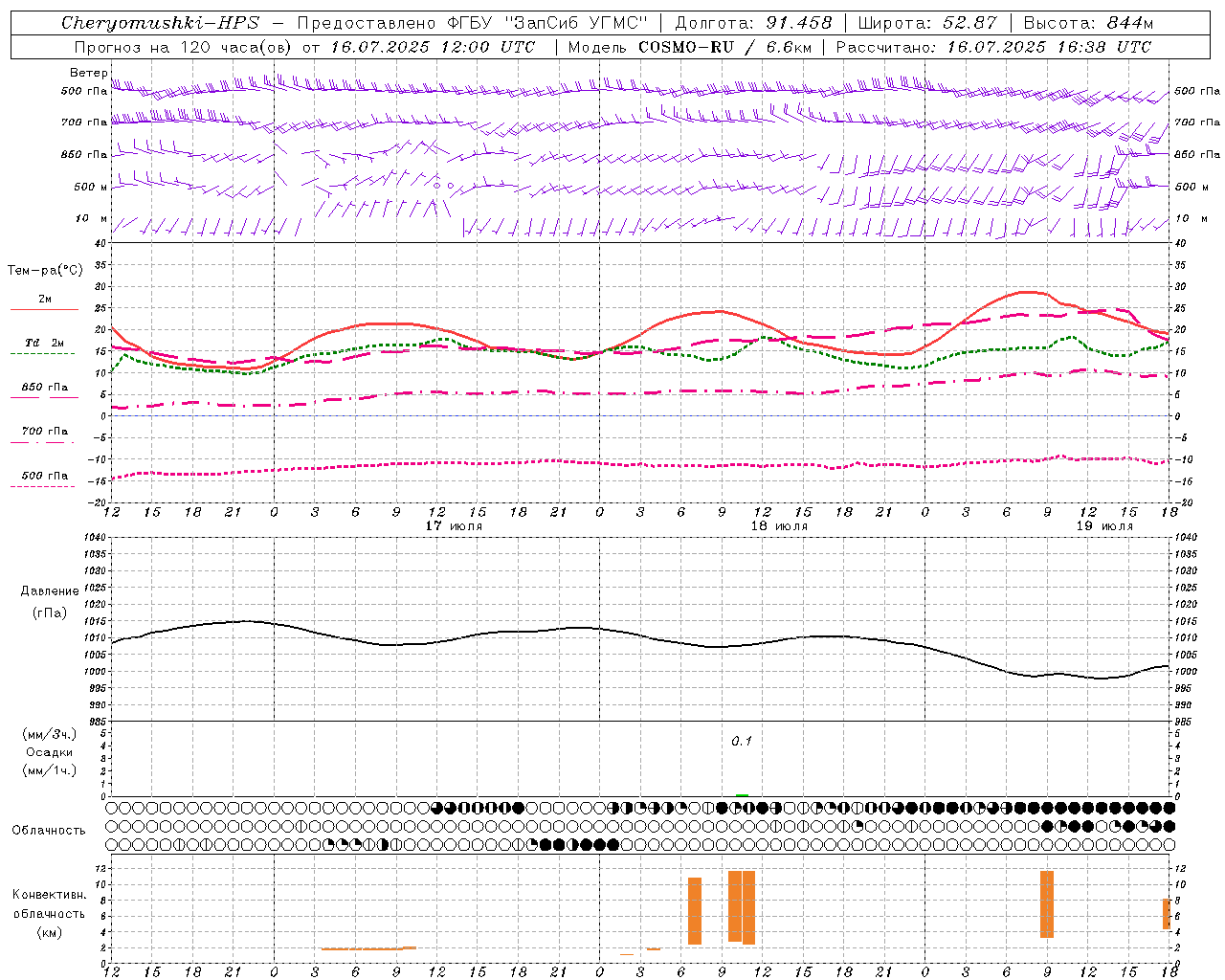Click the red '2м' temperature legend line
This screenshot has height=980, width=1225.
44,309
